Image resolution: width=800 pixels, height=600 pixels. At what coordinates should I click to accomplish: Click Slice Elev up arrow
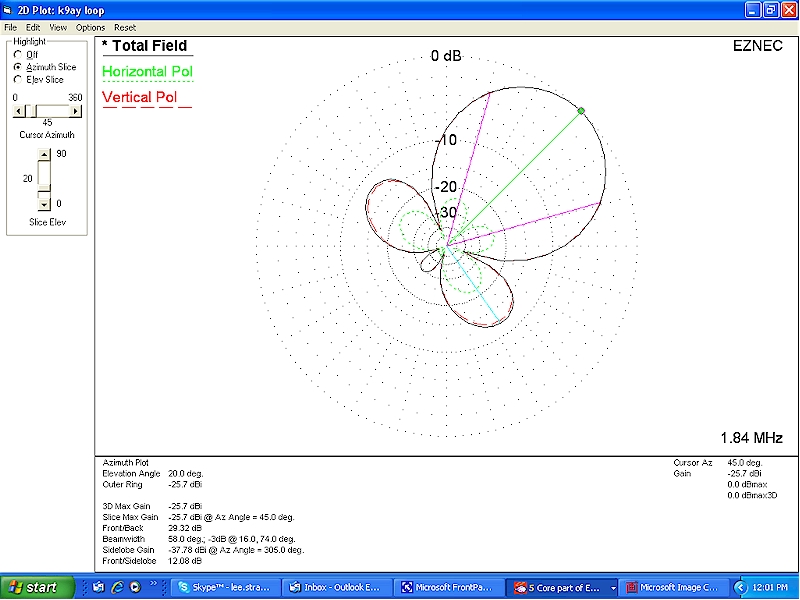(43, 154)
